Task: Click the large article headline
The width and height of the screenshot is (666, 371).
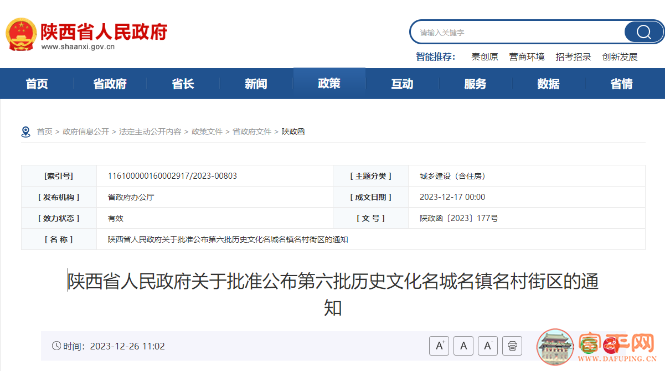Action: pyautogui.click(x=333, y=294)
